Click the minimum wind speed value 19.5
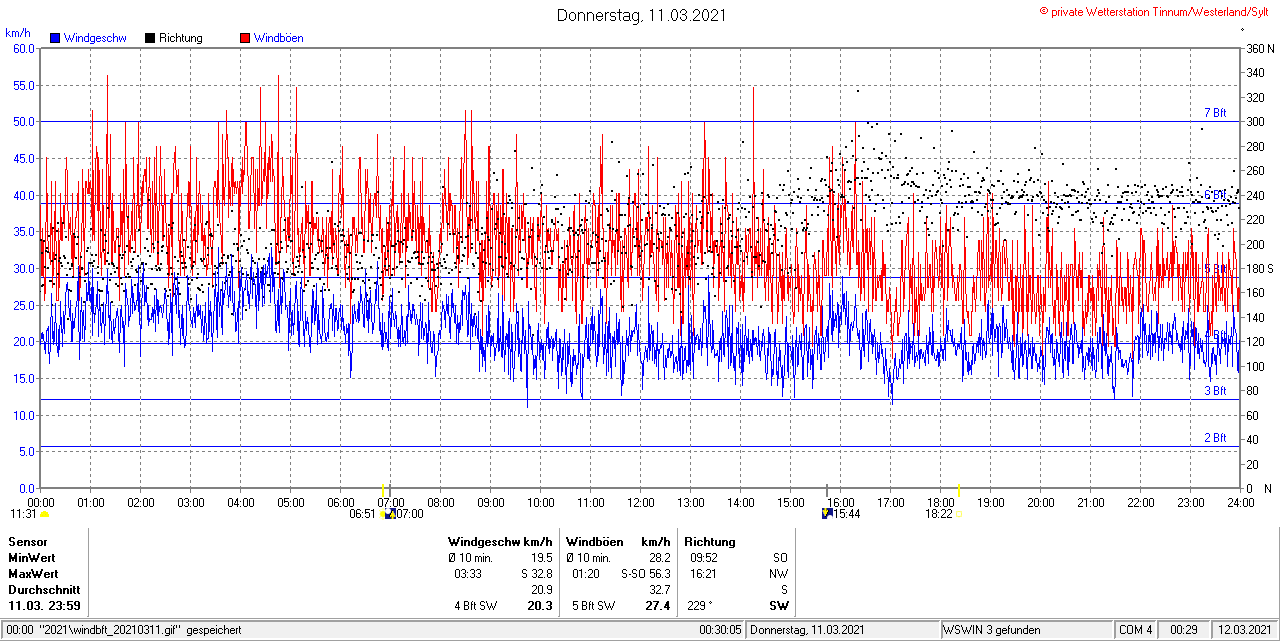1280x641 pixels. click(x=541, y=558)
